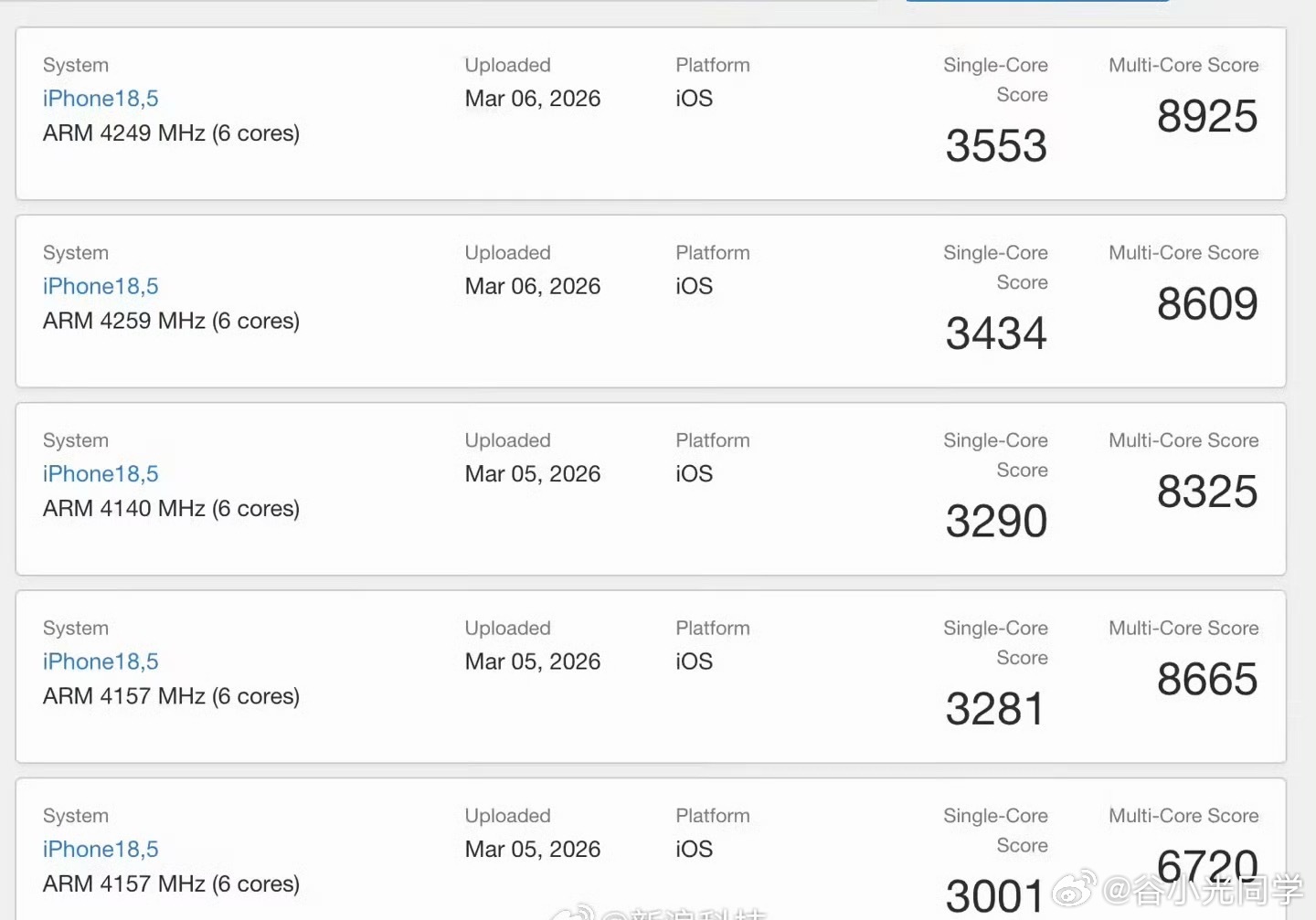The image size is (1316, 920).
Task: Click the ARM 4249 MHz (6 cores) text
Action: coord(171,133)
